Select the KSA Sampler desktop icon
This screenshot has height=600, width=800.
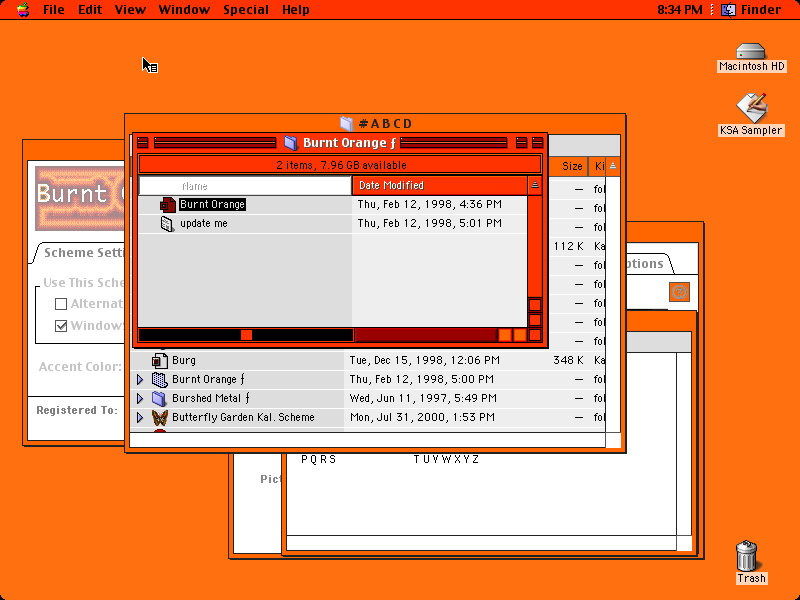click(x=752, y=108)
